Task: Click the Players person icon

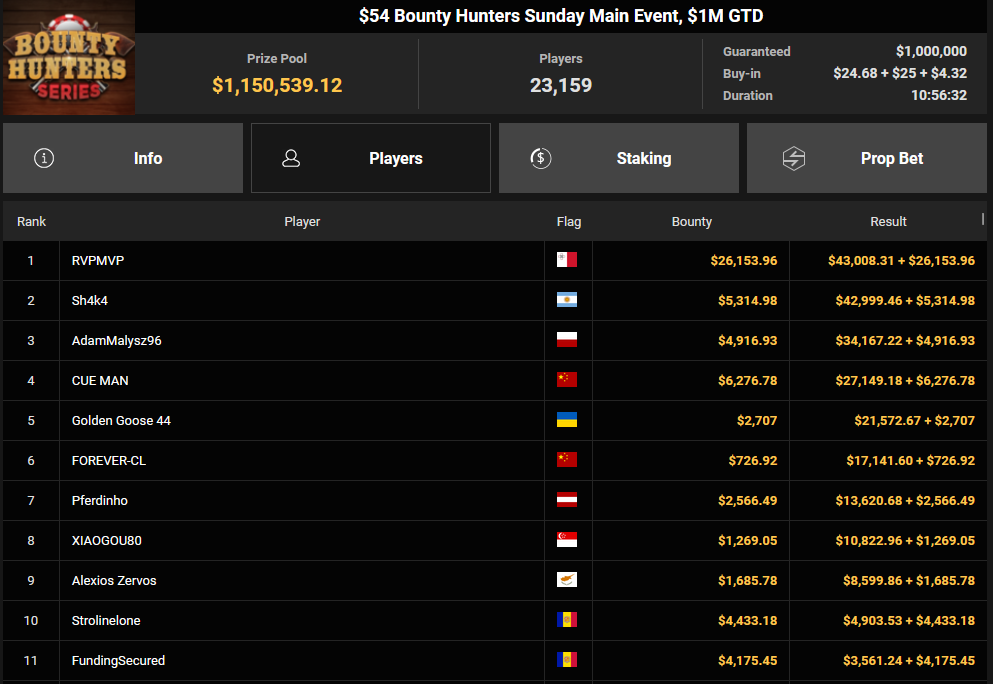Action: tap(292, 158)
